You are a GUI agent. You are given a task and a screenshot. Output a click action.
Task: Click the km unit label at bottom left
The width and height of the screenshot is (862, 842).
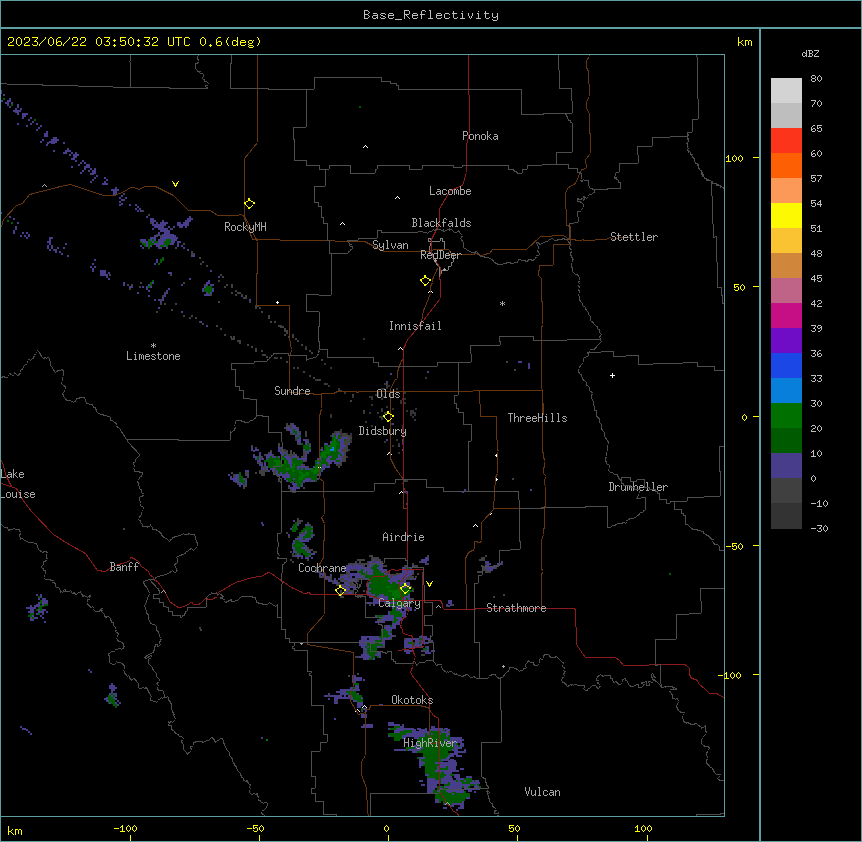point(15,830)
